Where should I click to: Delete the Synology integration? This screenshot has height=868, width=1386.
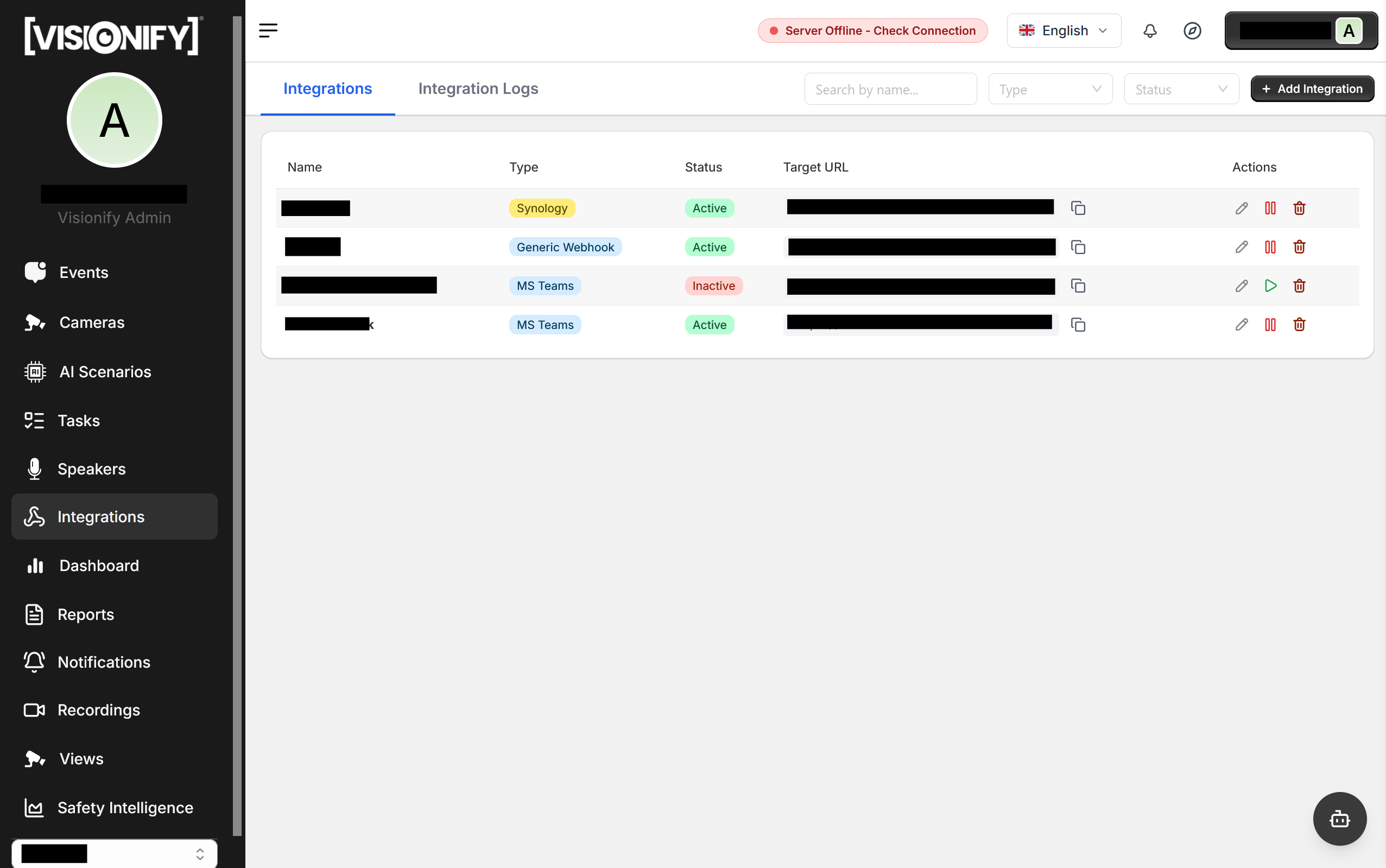point(1299,208)
